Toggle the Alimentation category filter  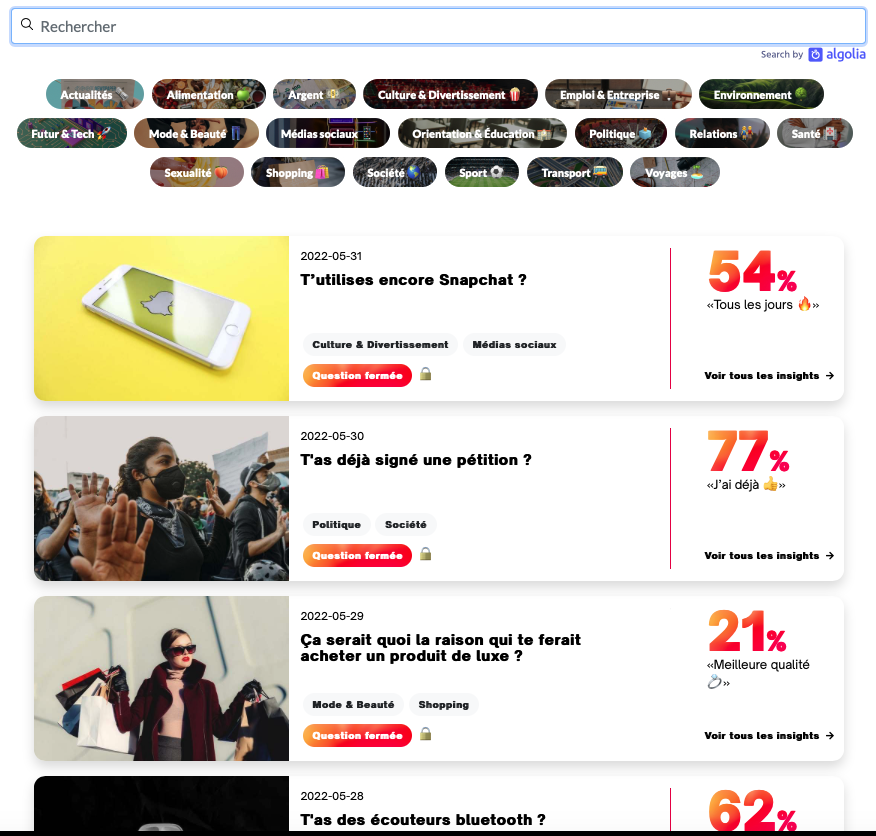coord(209,94)
